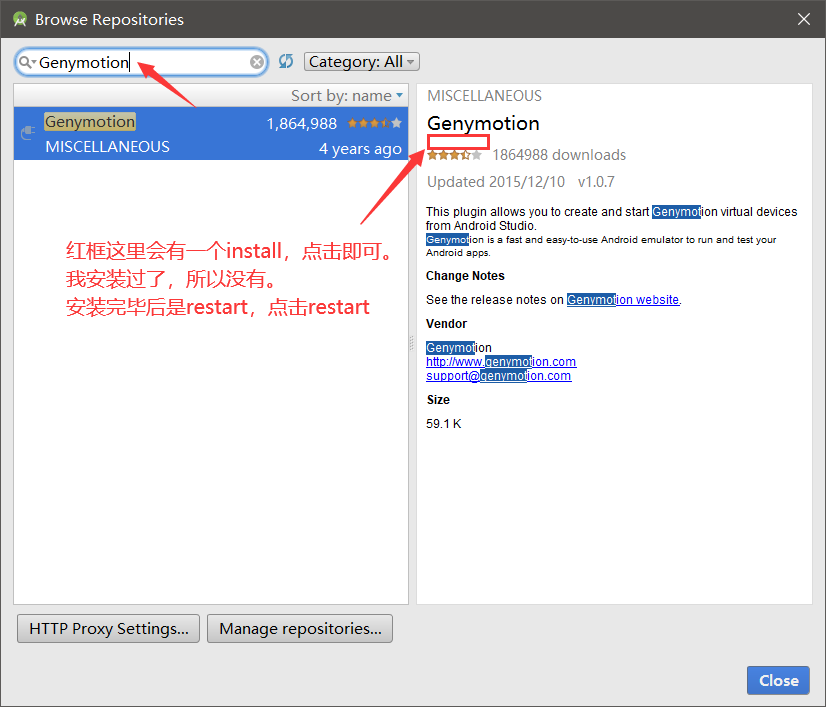Click the plugin icon beside Genymotion row
This screenshot has width=826, height=707.
point(27,133)
